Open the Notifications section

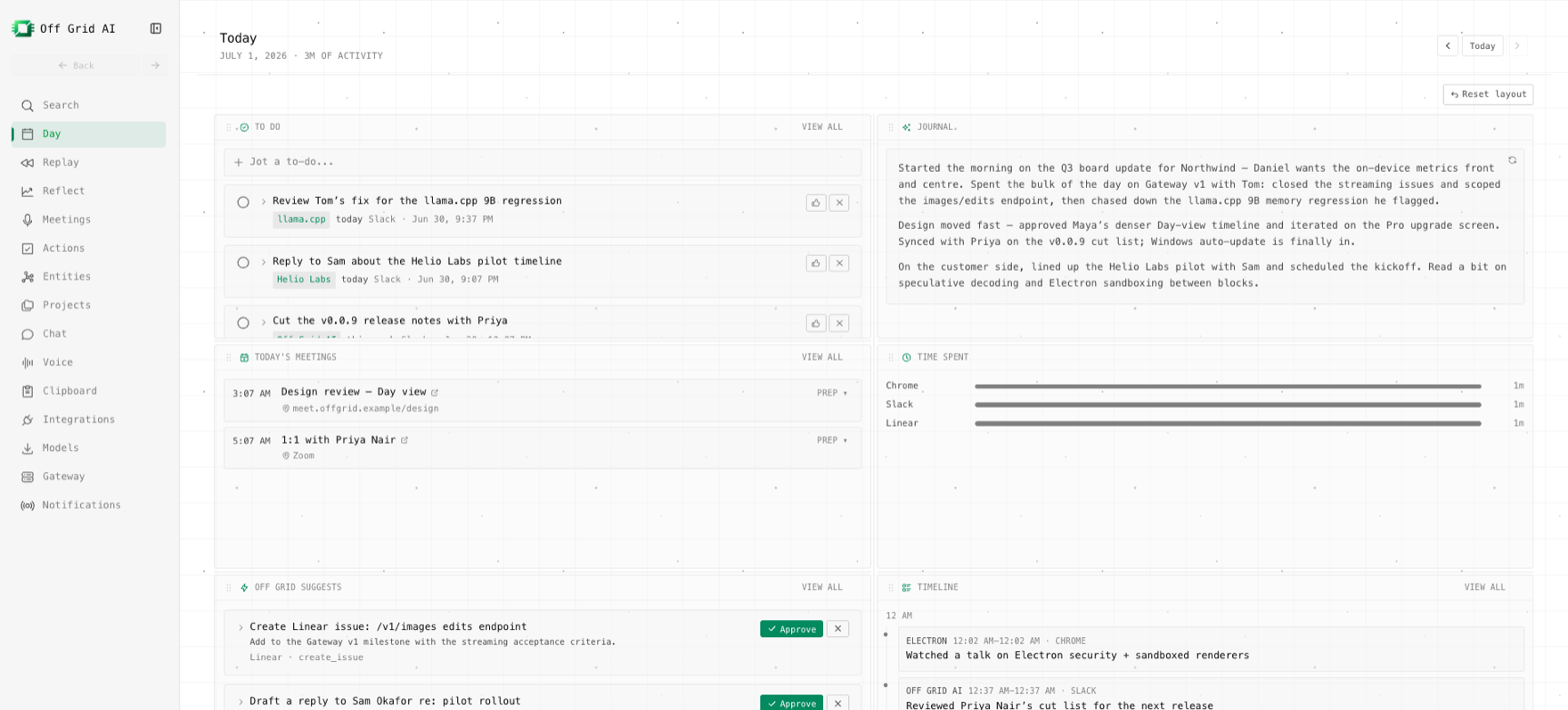88,504
